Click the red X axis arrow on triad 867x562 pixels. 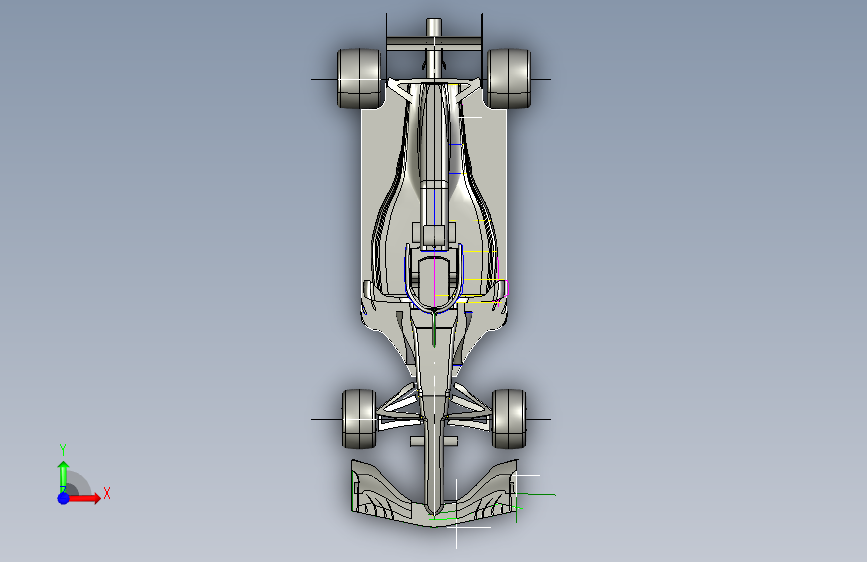tap(84, 498)
